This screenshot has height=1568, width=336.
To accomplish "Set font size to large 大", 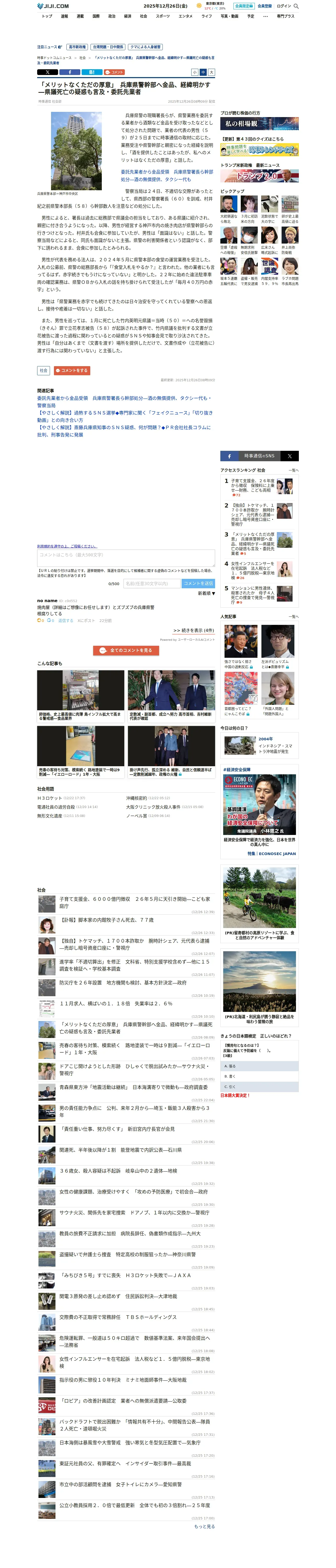I will [x=212, y=72].
